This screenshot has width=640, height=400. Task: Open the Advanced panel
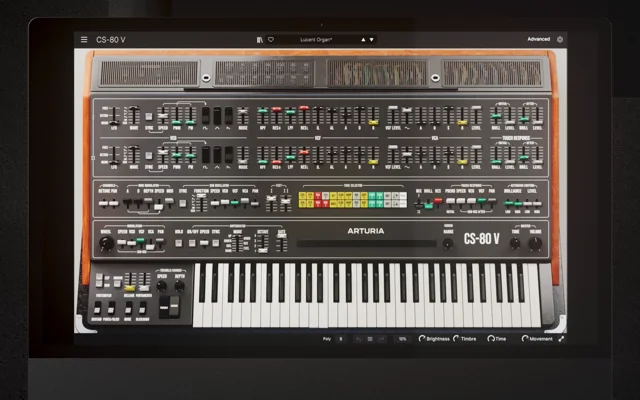tap(538, 39)
